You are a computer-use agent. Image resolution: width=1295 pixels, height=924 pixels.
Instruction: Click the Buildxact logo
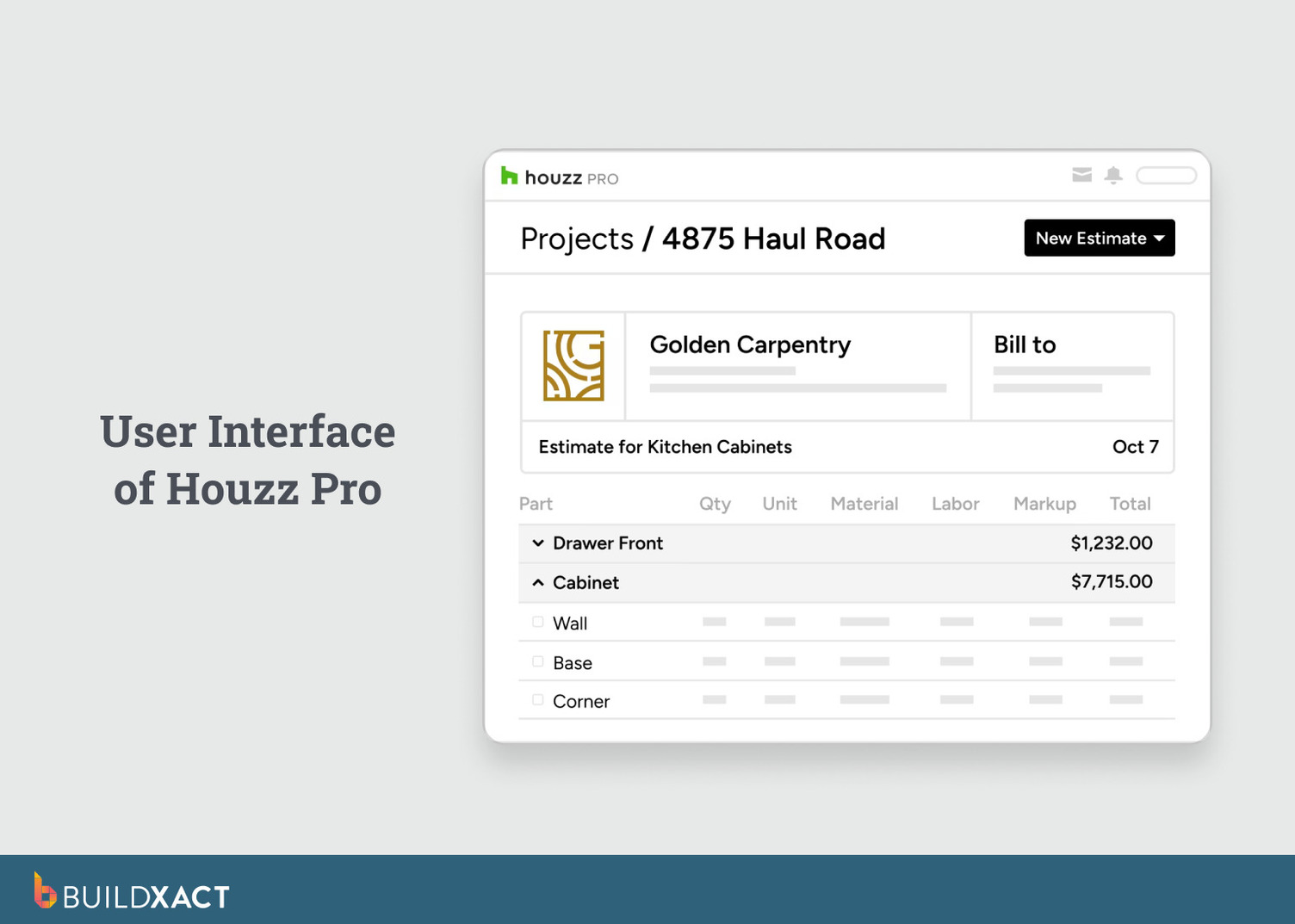[x=129, y=895]
